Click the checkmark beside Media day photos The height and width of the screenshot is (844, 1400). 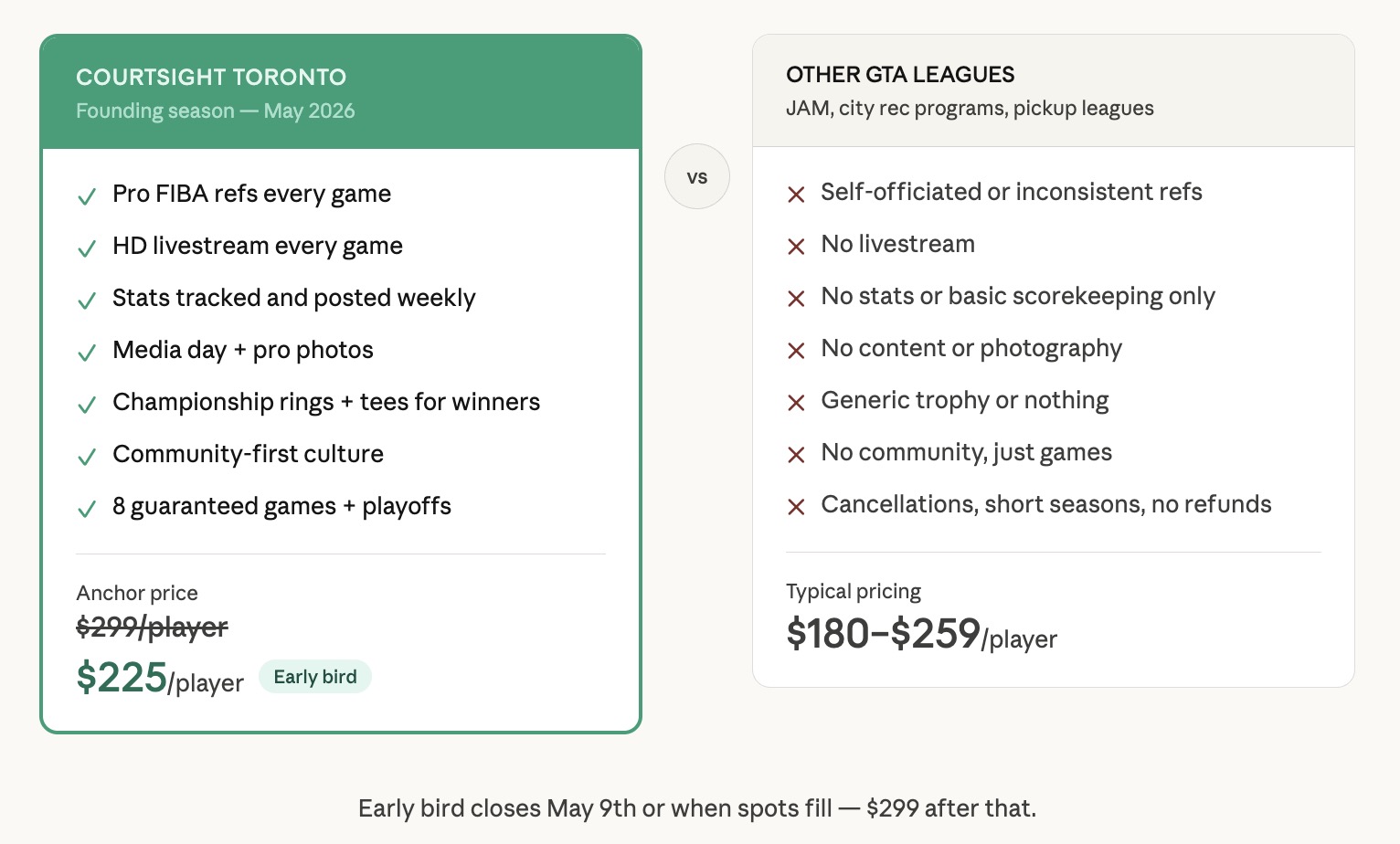[87, 353]
